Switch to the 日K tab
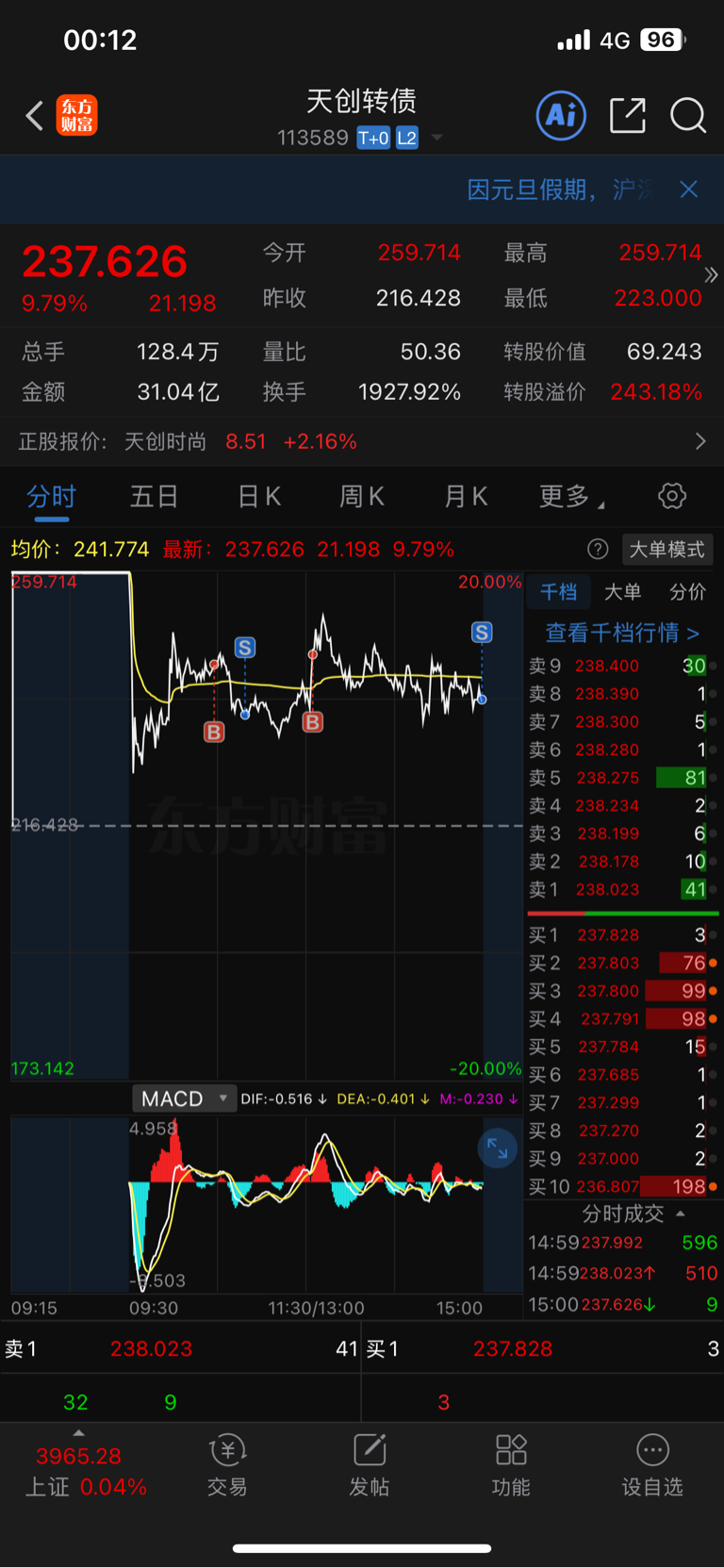Viewport: 724px width, 1568px height. pos(259,496)
